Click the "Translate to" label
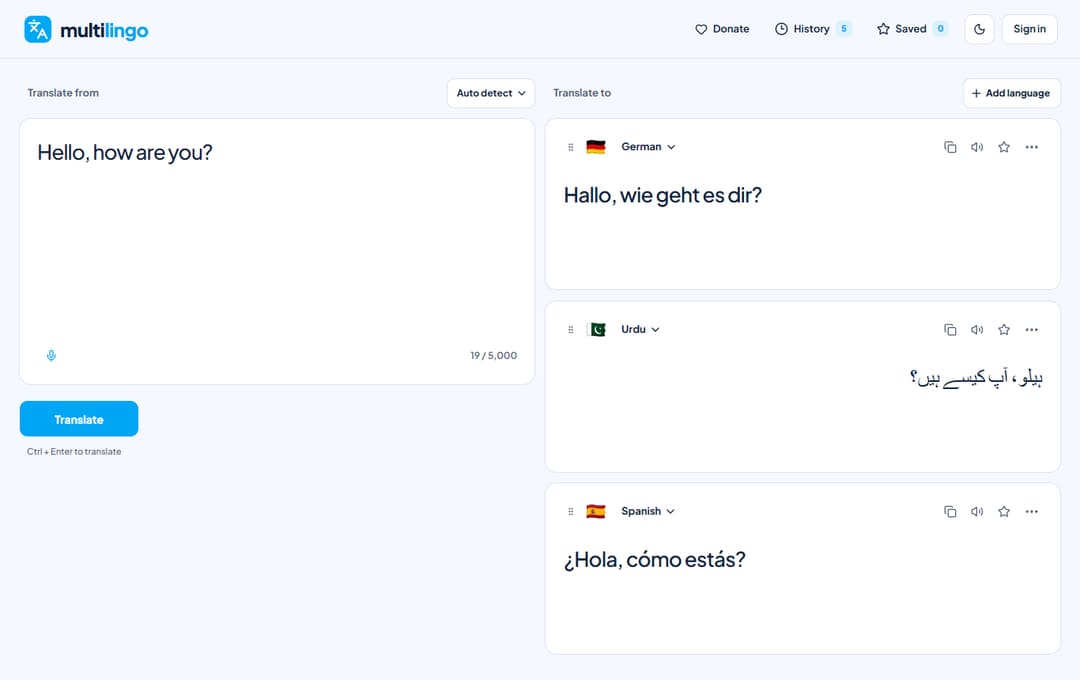The image size is (1080, 680). (x=582, y=93)
